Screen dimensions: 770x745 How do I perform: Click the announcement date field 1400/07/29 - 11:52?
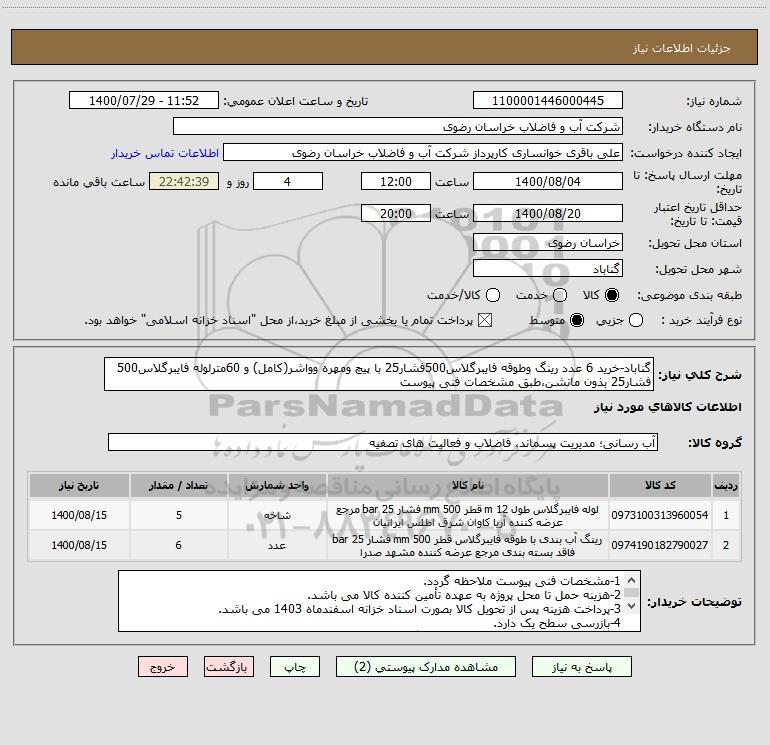coord(144,101)
